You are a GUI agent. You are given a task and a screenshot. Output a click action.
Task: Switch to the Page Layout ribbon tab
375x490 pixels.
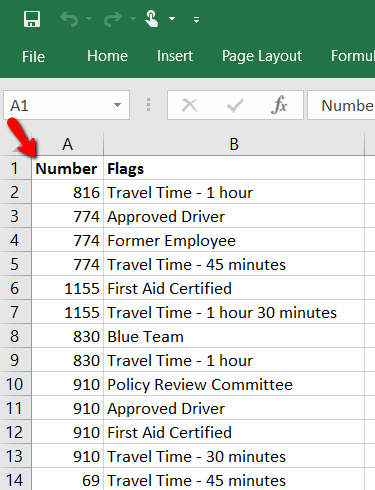262,56
